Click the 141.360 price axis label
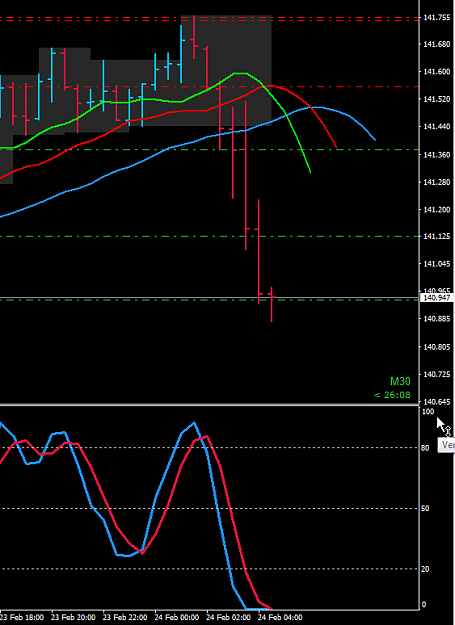 click(437, 155)
